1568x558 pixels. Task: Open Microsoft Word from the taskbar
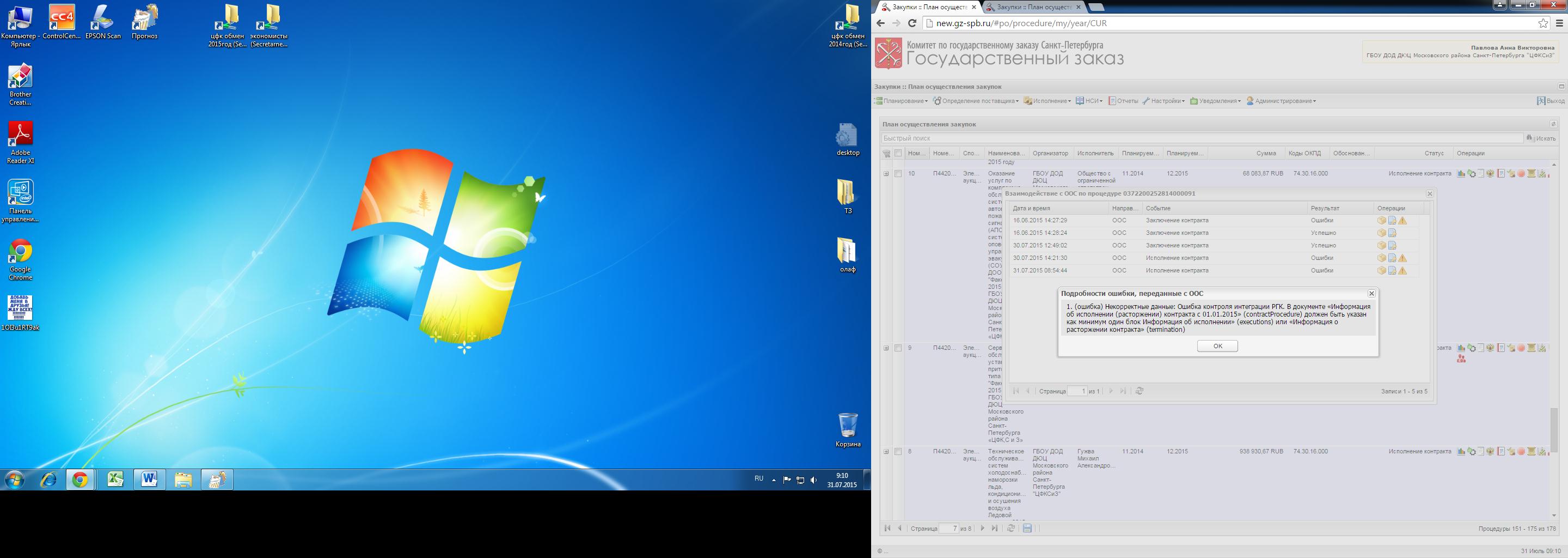pyautogui.click(x=149, y=480)
